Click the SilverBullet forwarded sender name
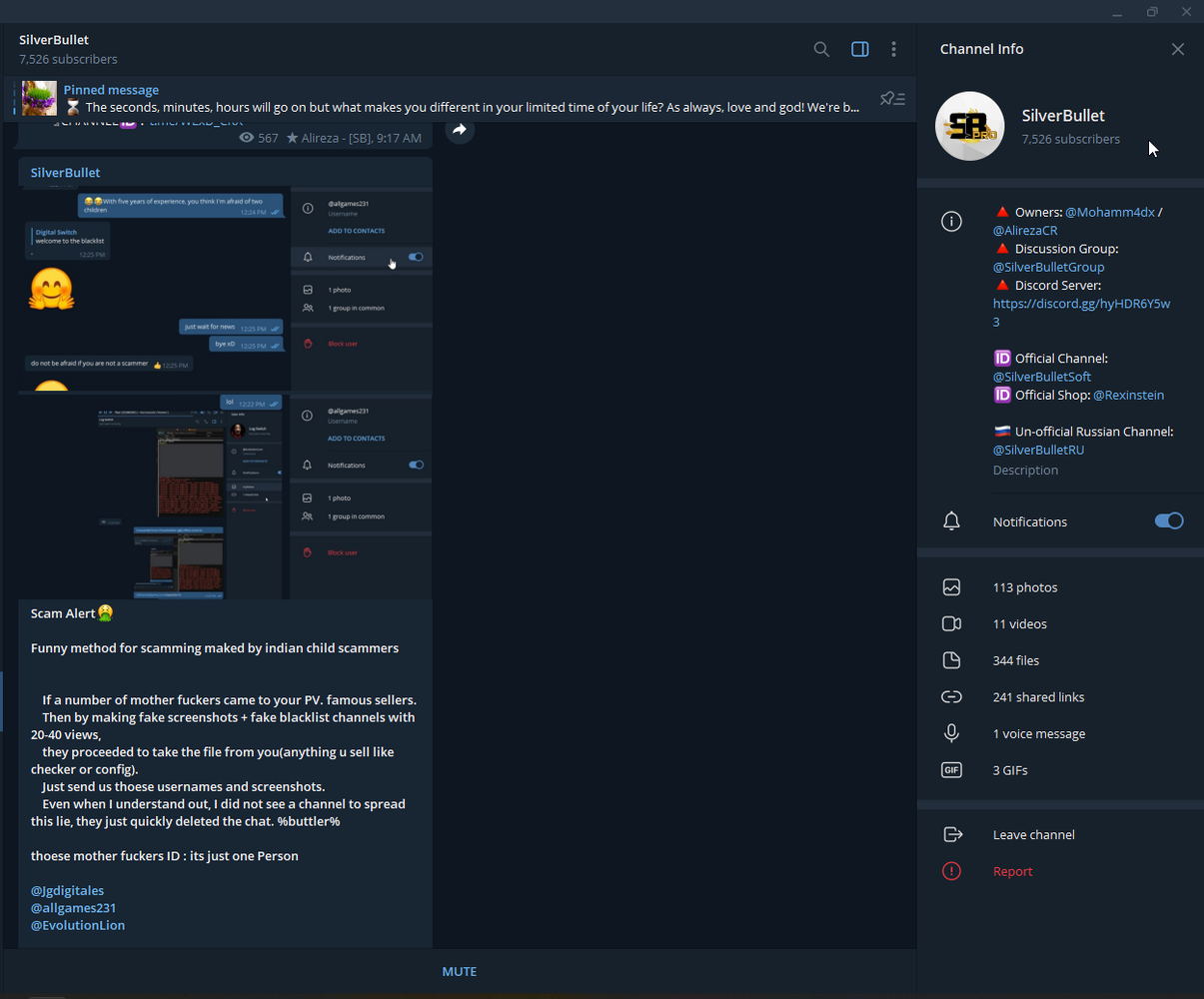This screenshot has width=1204, height=999. coord(65,172)
